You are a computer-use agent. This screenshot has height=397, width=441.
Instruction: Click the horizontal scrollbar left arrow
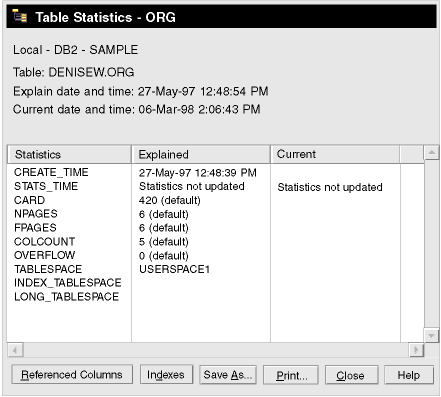pyautogui.click(x=15, y=350)
